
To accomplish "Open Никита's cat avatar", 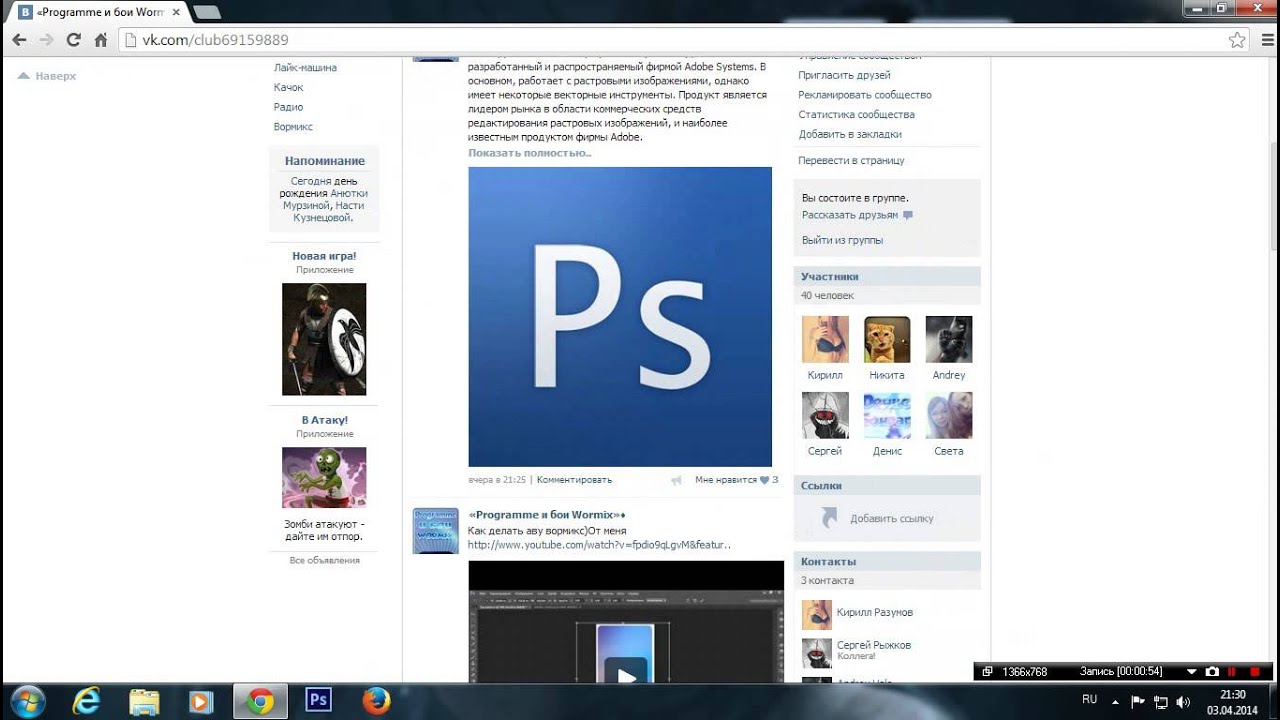I will pos(887,339).
